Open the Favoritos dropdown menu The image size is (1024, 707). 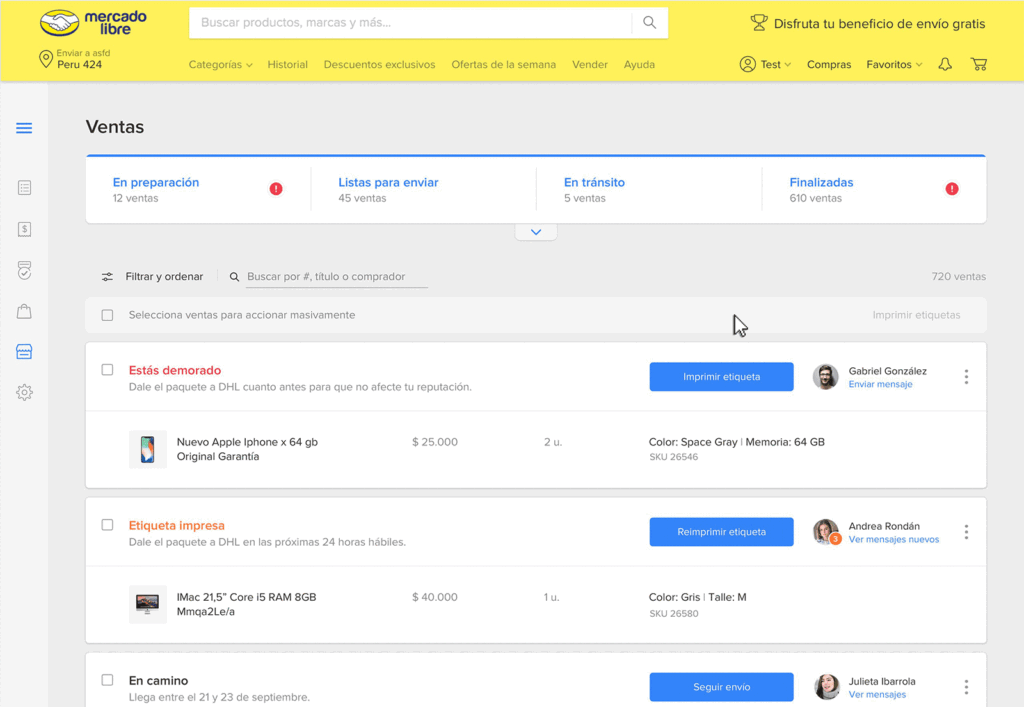coord(894,64)
